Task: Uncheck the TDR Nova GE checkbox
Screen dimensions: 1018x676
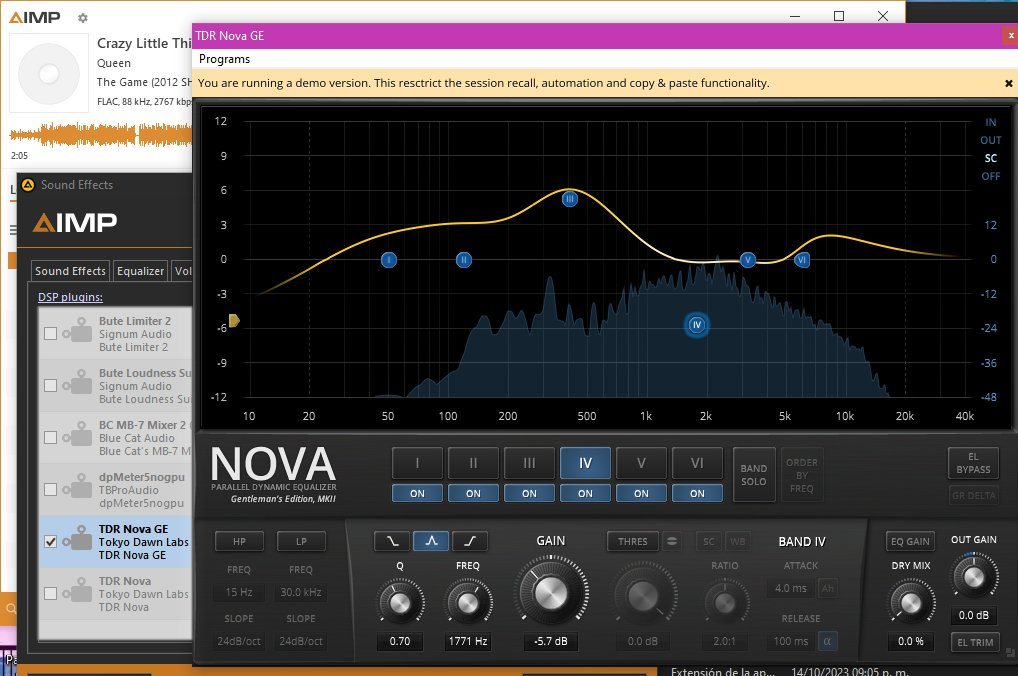Action: (x=50, y=541)
